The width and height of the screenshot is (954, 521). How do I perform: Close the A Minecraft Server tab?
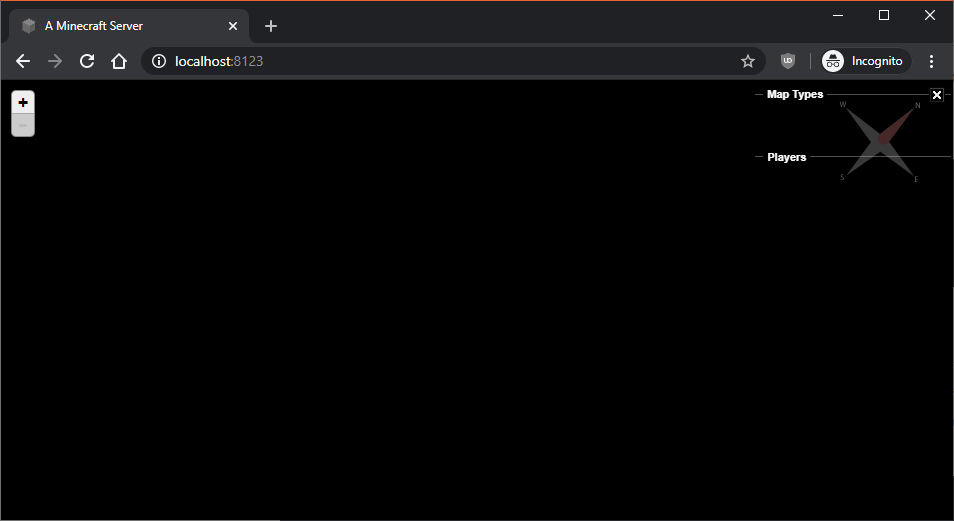click(232, 26)
